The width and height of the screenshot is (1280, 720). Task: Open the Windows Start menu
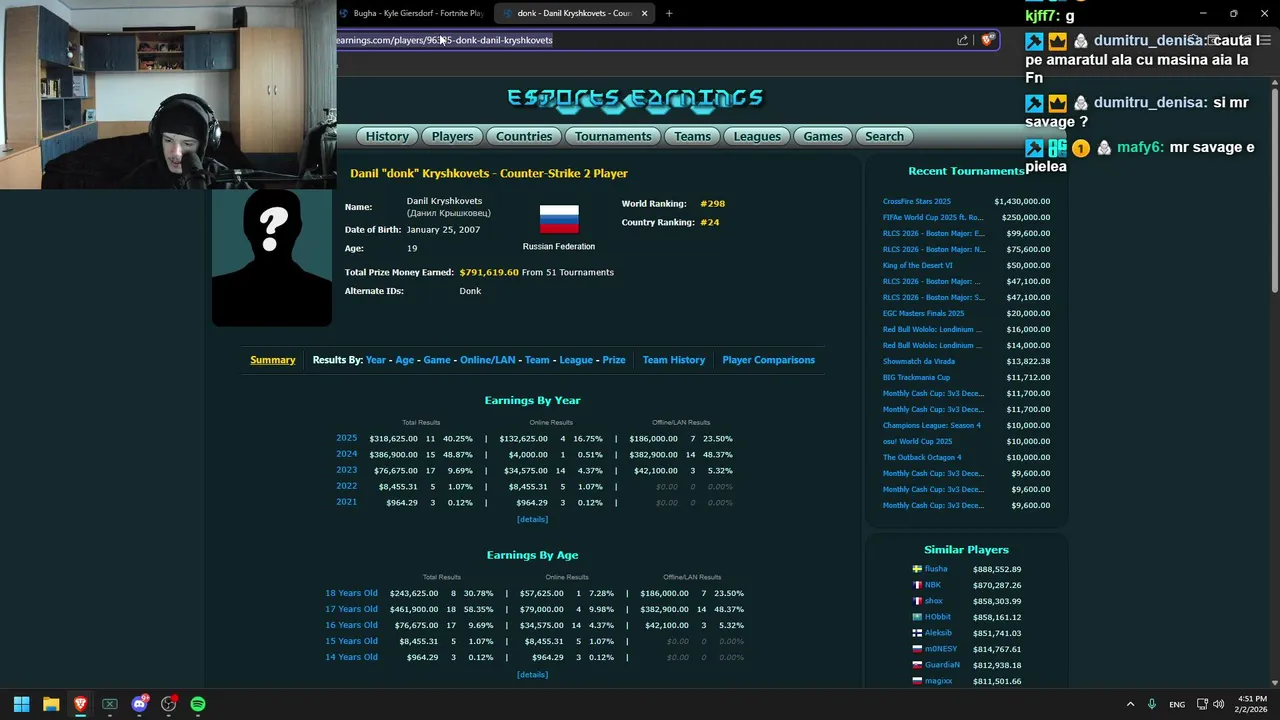(21, 704)
